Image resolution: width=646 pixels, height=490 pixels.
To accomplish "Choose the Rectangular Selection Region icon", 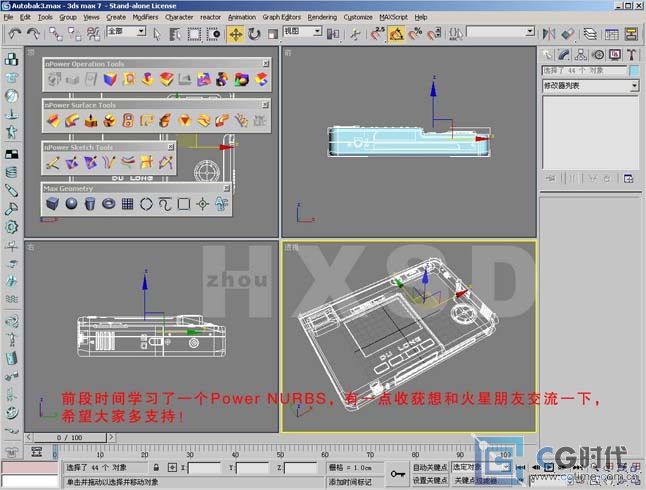I will [194, 34].
